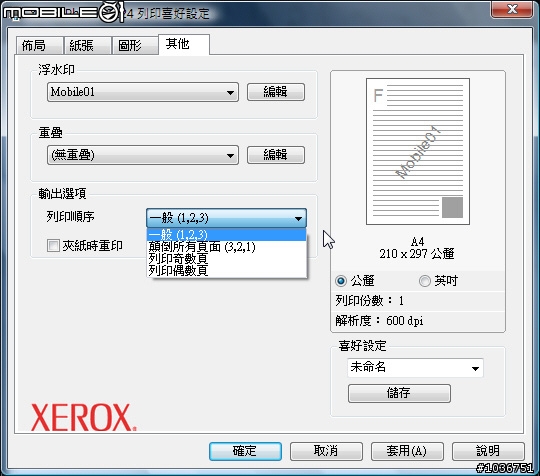This screenshot has width=540, height=476.
Task: Select the 圖形 tab
Action: (x=135, y=45)
